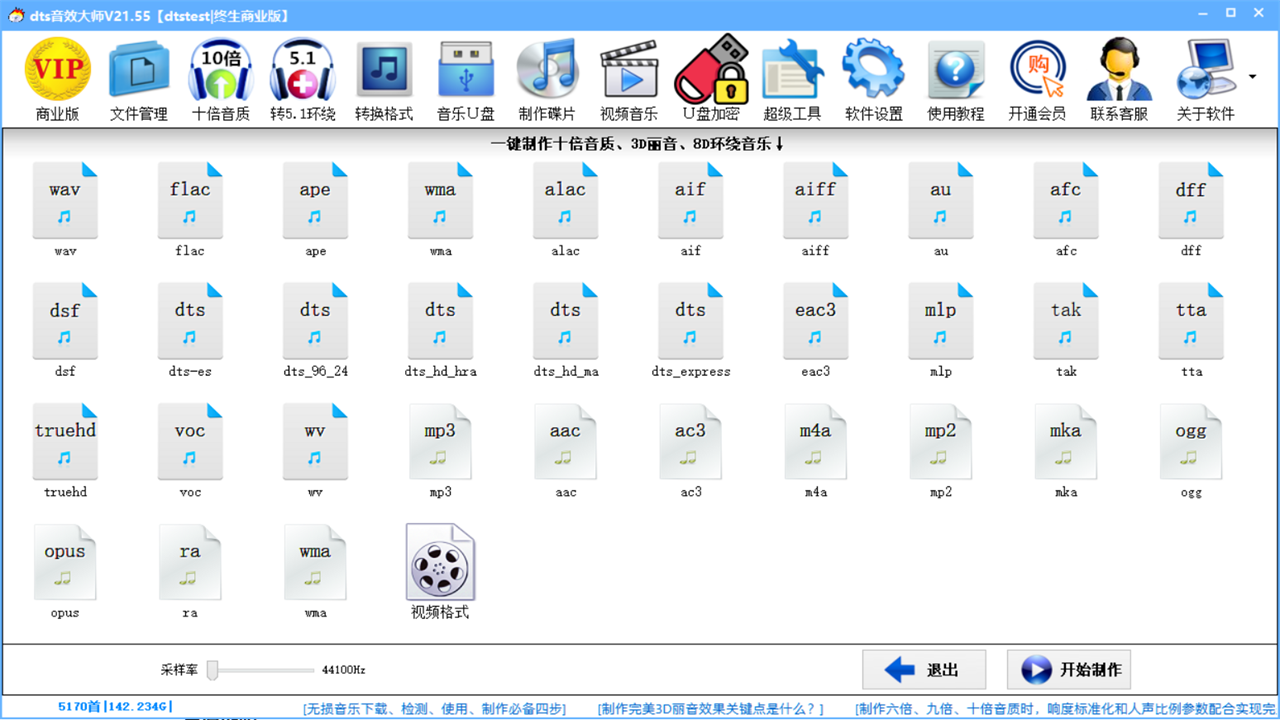Open the U盘加密 encryption tool
1280x720 pixels.
click(711, 78)
